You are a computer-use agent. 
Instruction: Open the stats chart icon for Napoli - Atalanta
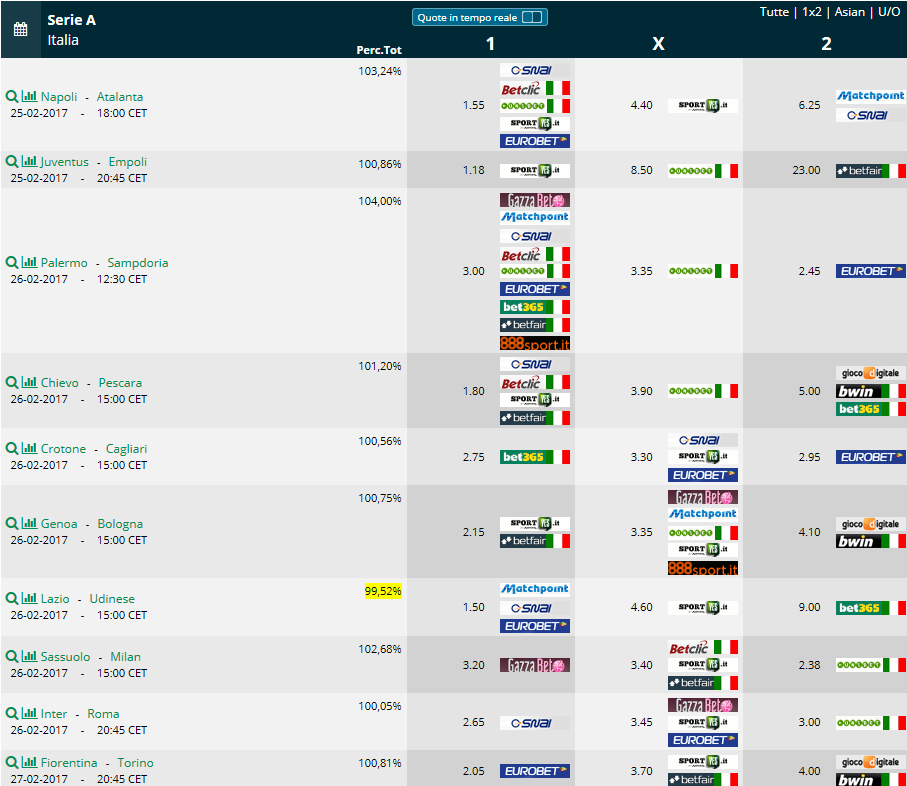click(x=29, y=96)
